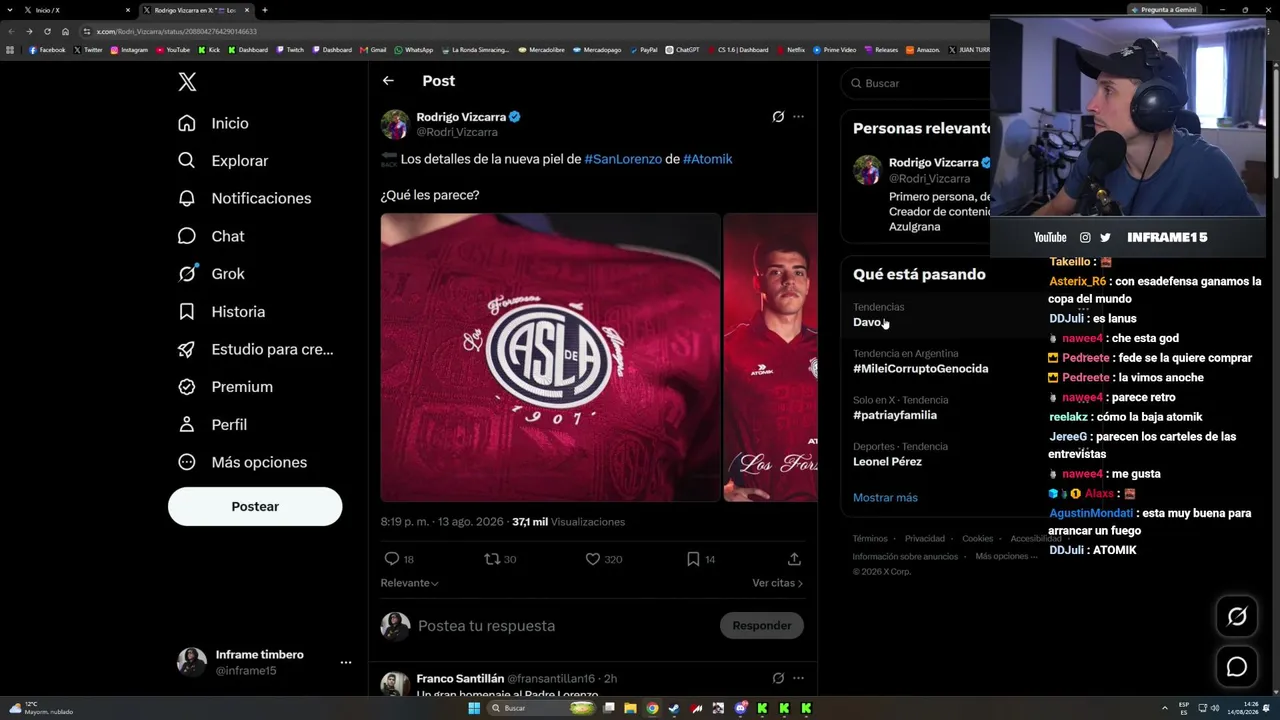Open a new browser tab

point(264,10)
